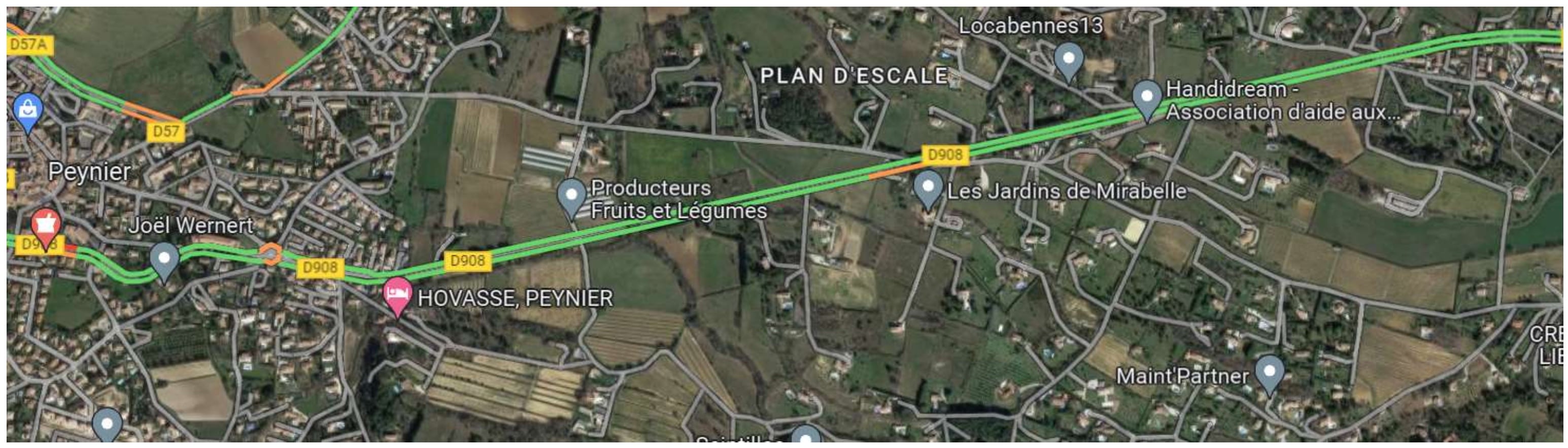
Task: Select the Handidream association pin
Action: pos(1147,99)
